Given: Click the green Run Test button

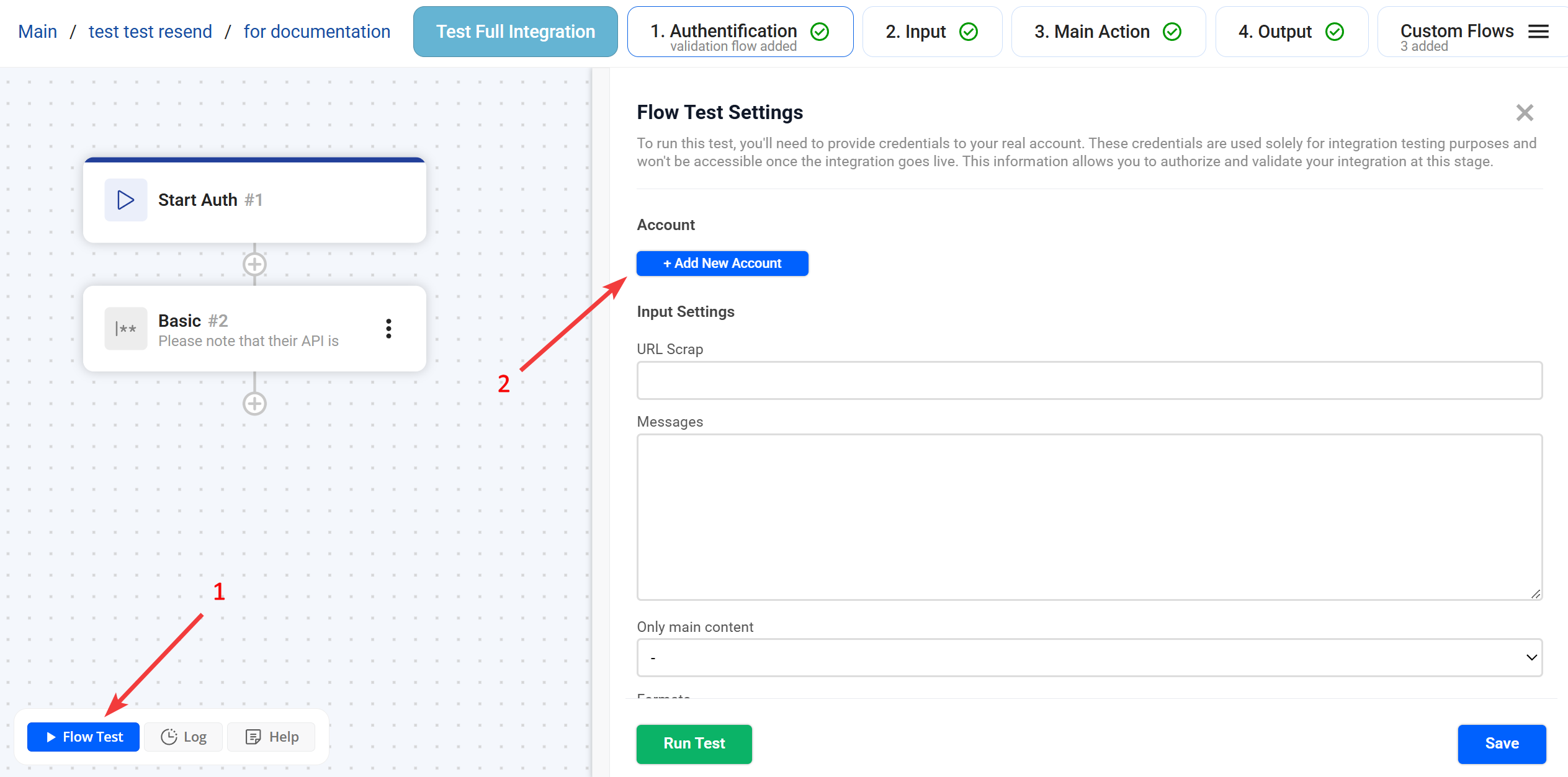Looking at the screenshot, I should coord(694,744).
